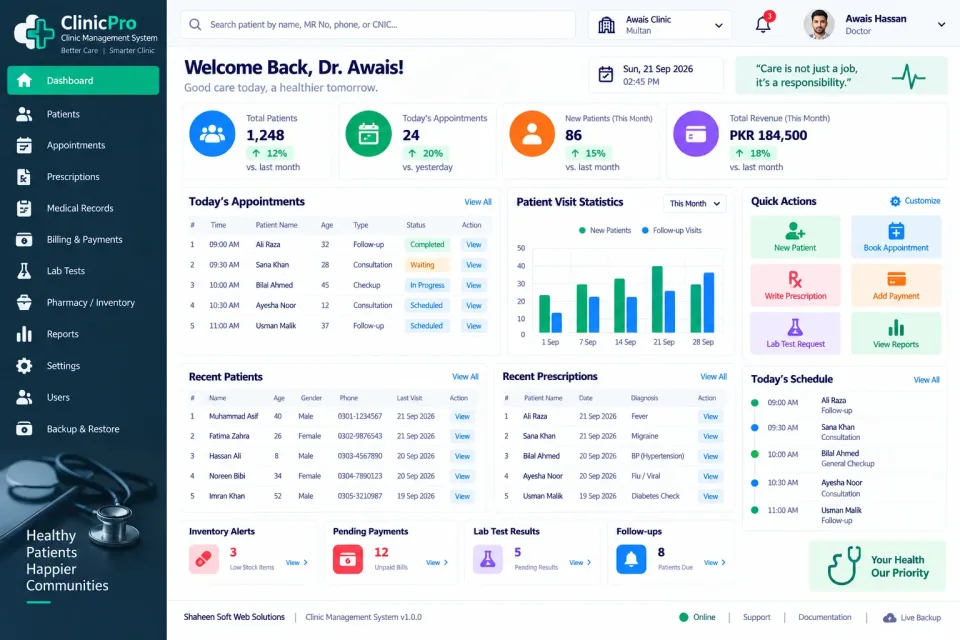Open Reports in the sidebar
The image size is (960, 640).
click(x=83, y=334)
